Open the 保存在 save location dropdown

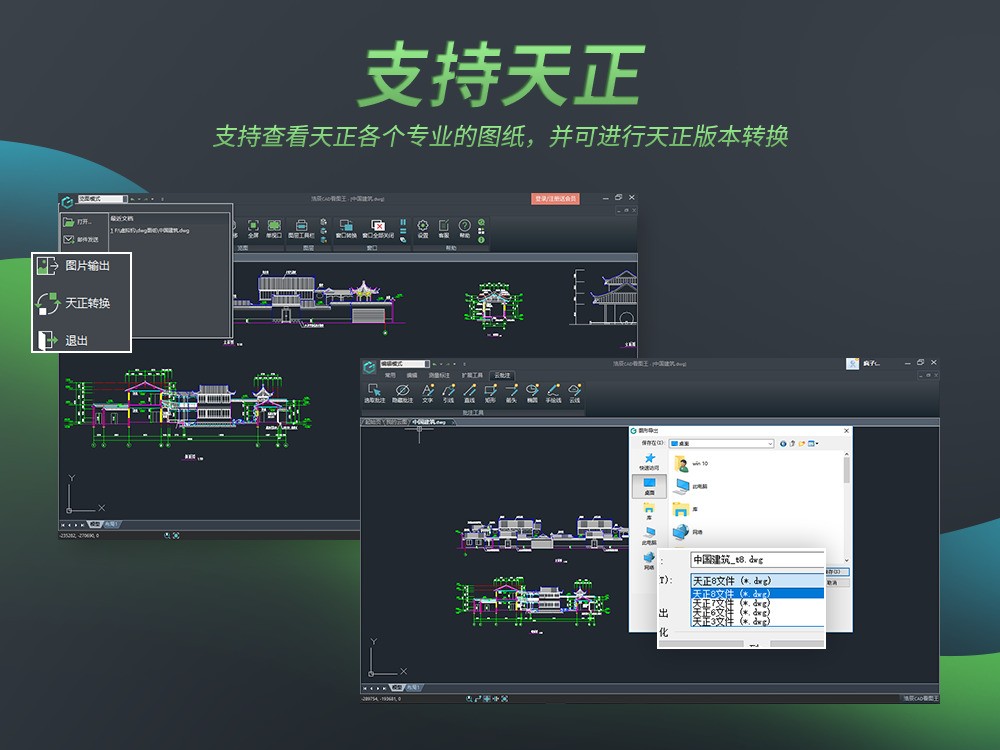[770, 443]
